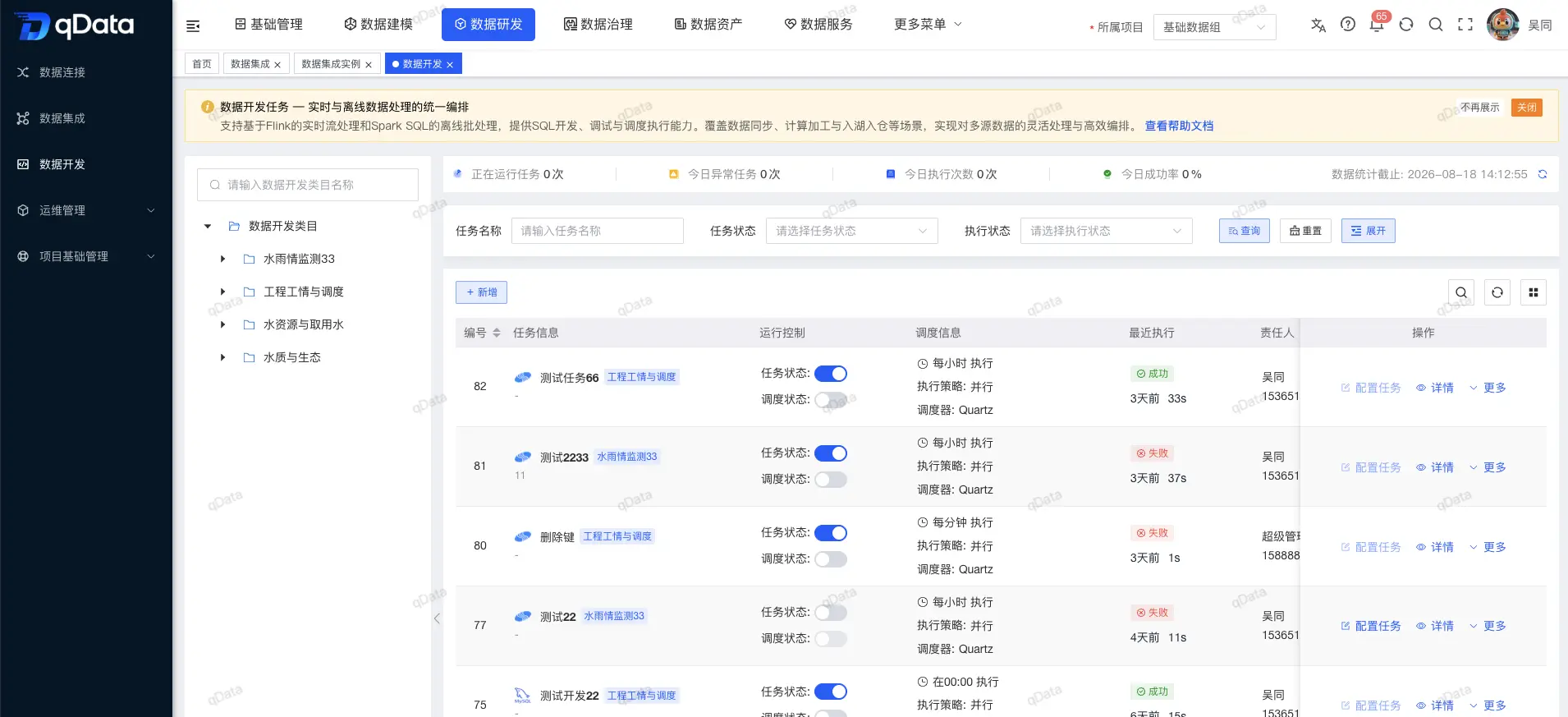Click the table search magnifier icon

coord(1461,292)
